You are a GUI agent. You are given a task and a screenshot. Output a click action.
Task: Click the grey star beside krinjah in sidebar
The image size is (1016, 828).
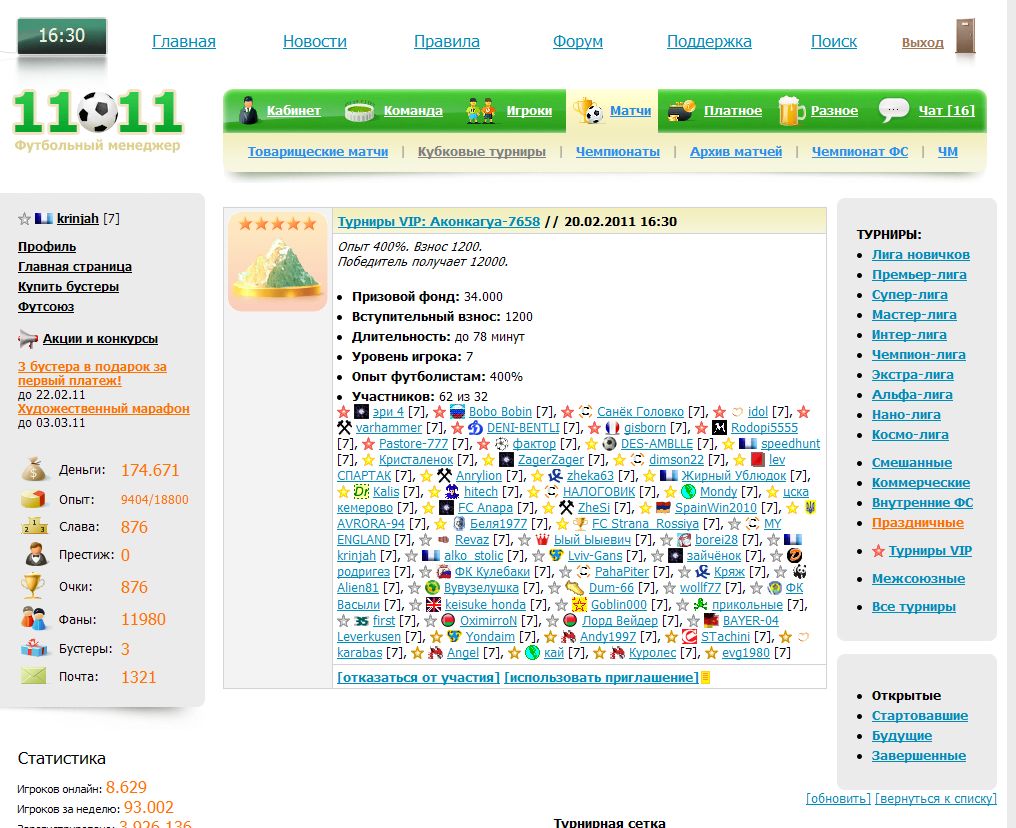pos(25,219)
